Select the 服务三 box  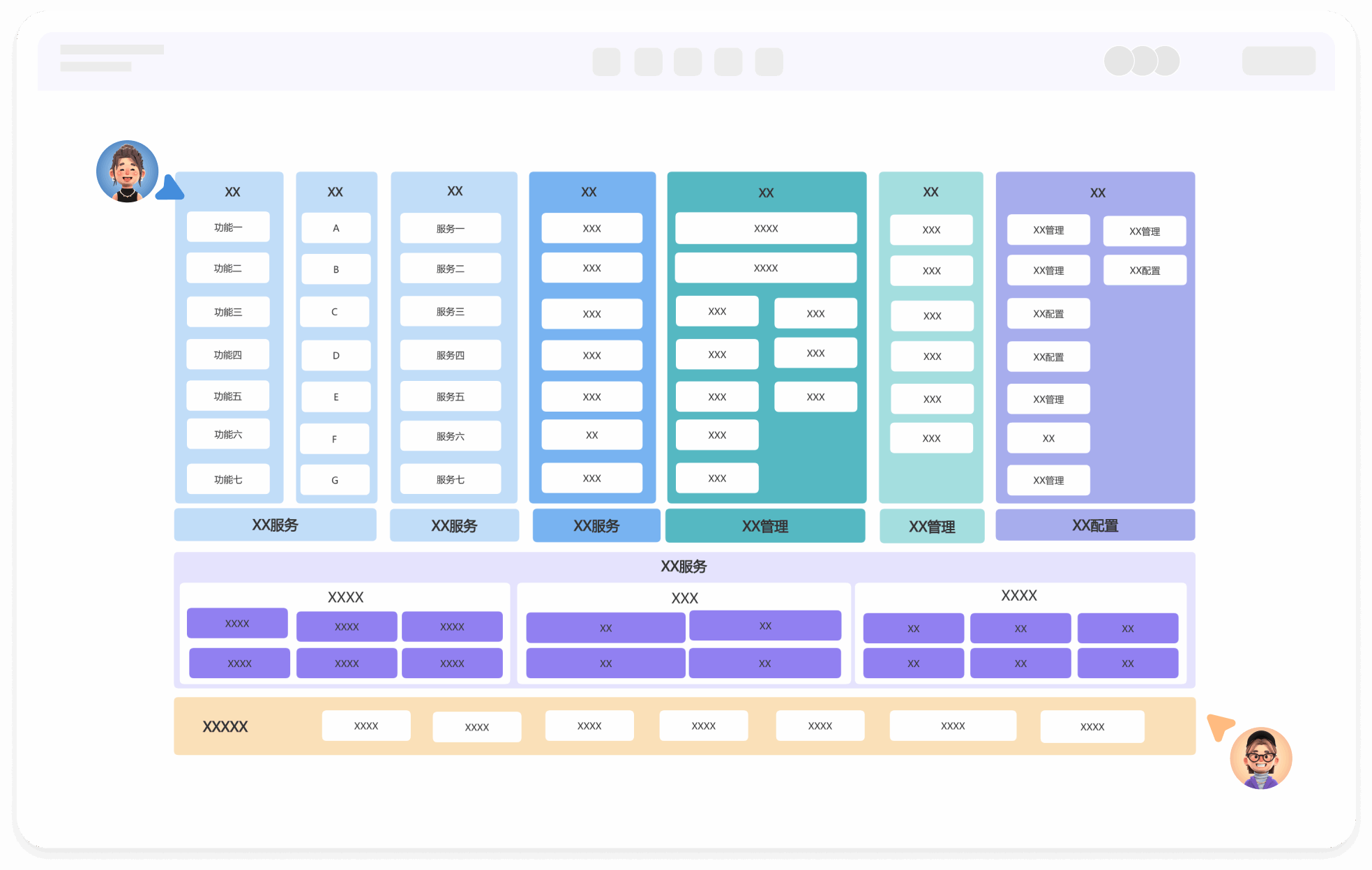point(450,312)
